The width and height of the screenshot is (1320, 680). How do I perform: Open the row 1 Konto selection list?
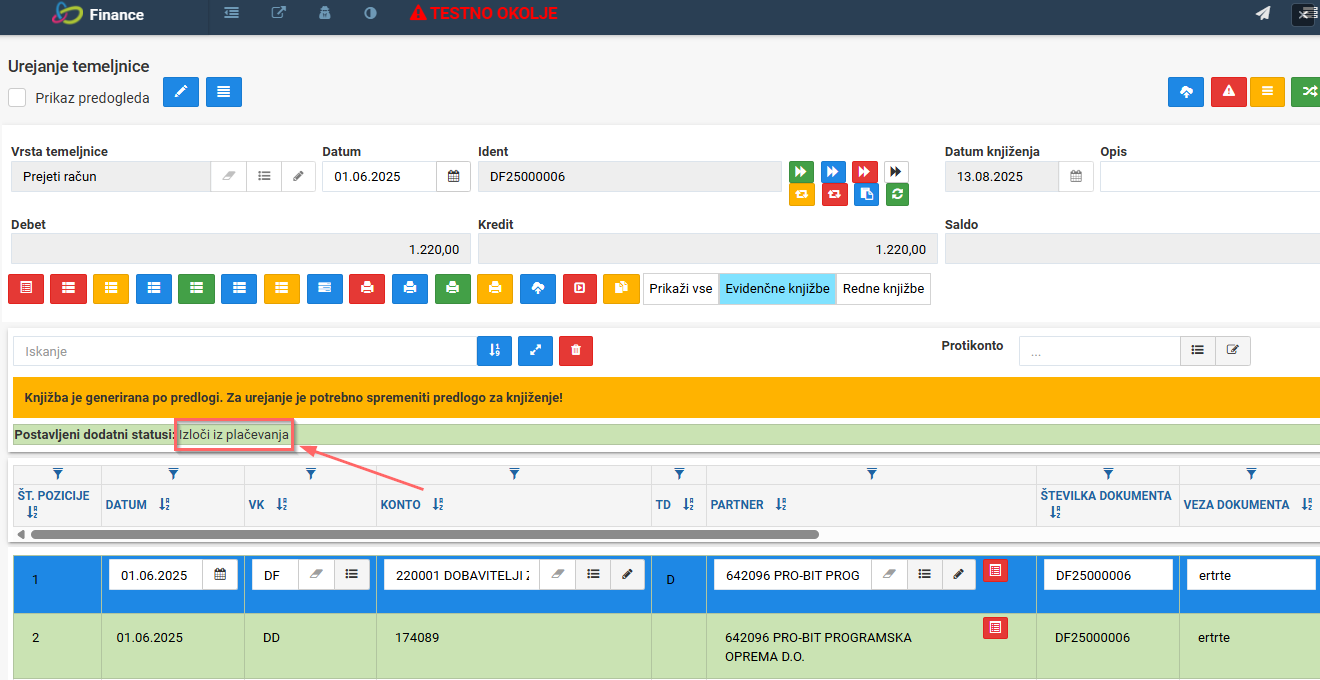point(593,575)
